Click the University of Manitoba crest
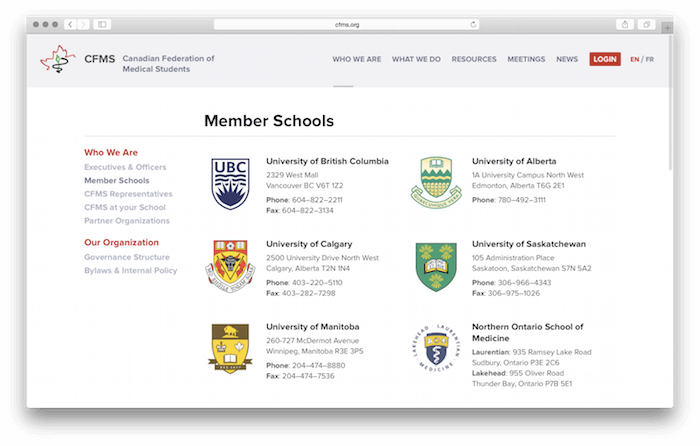Screen dimensions: 700x446 pos(230,348)
